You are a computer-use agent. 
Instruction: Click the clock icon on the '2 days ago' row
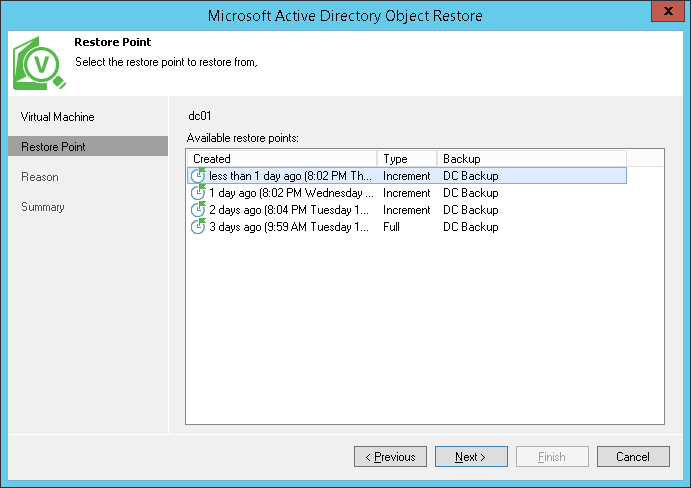coord(198,210)
